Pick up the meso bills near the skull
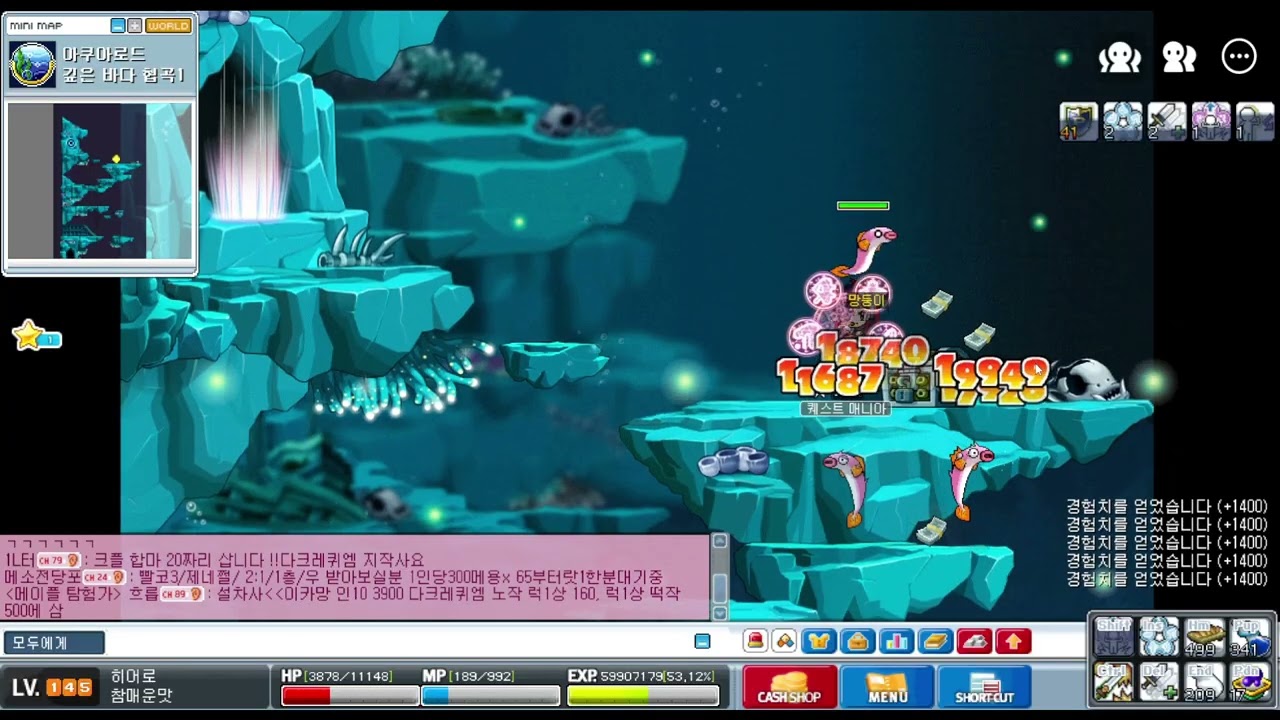This screenshot has width=1280, height=720. tap(979, 336)
